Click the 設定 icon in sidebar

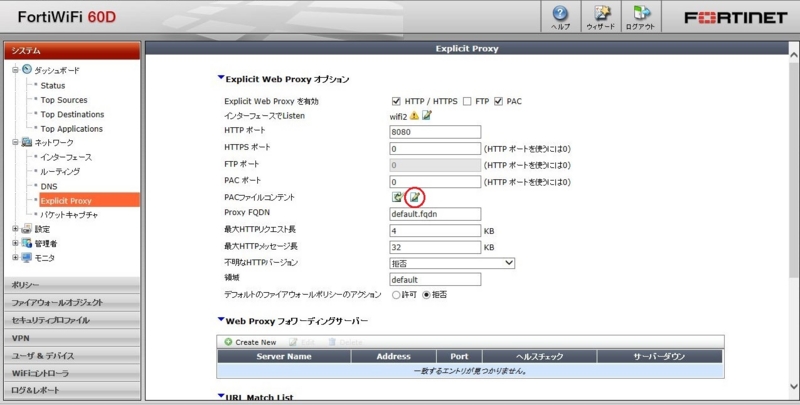point(27,229)
